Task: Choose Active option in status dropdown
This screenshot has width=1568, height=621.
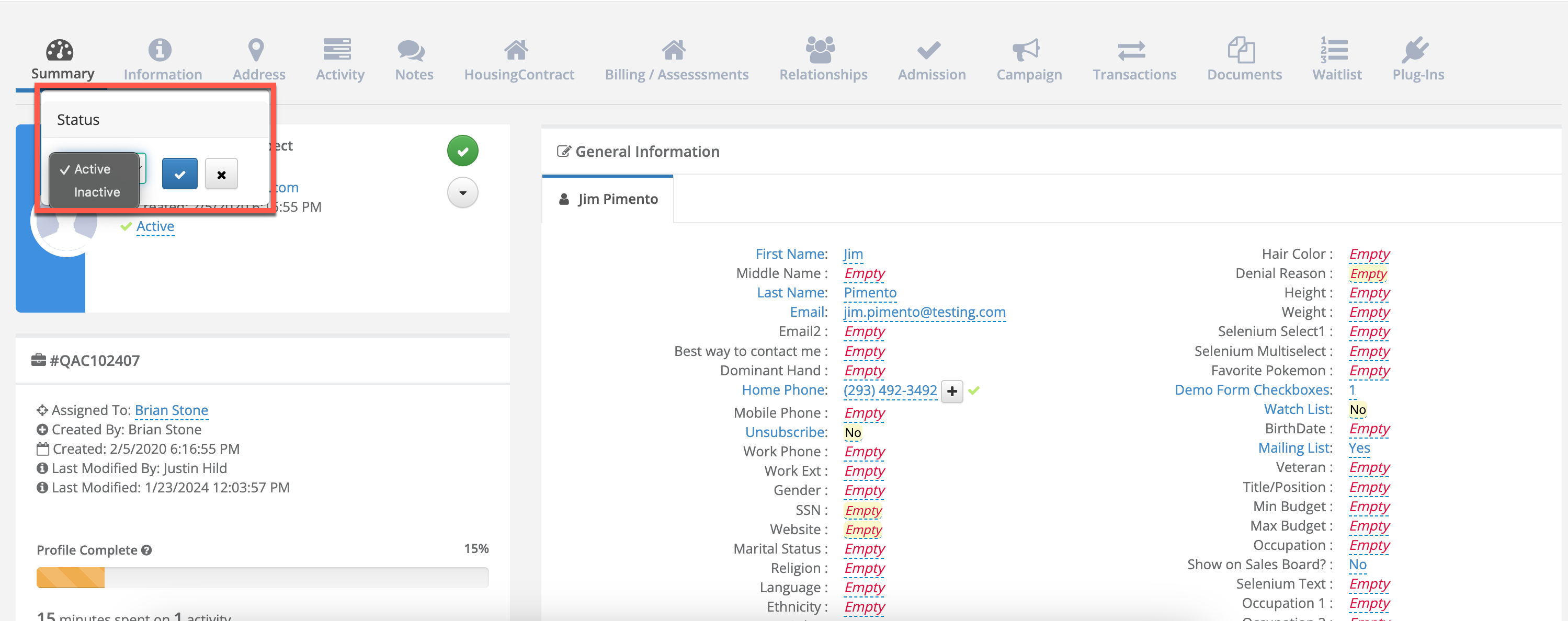Action: point(93,169)
